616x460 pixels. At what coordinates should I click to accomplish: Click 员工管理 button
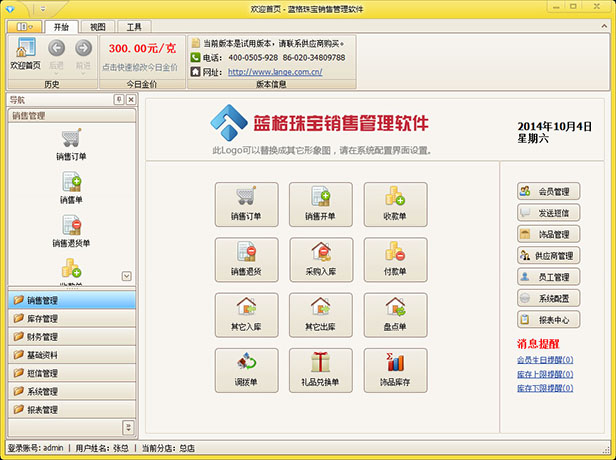[x=548, y=277]
